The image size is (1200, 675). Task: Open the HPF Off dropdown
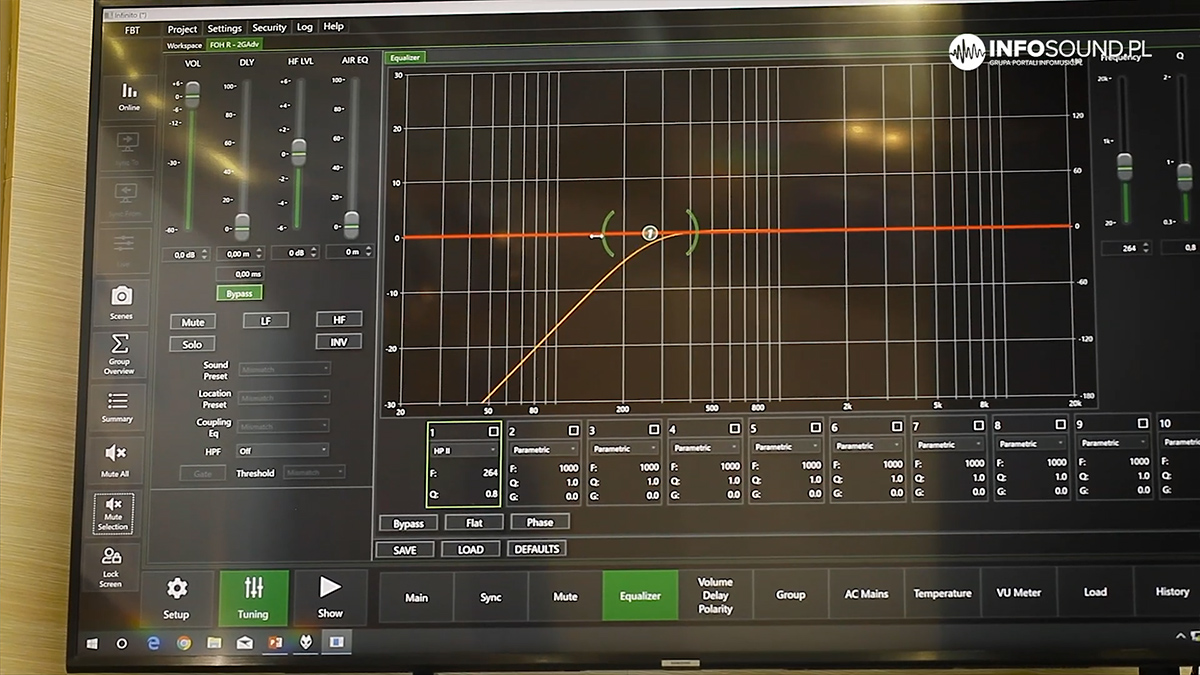click(x=282, y=450)
